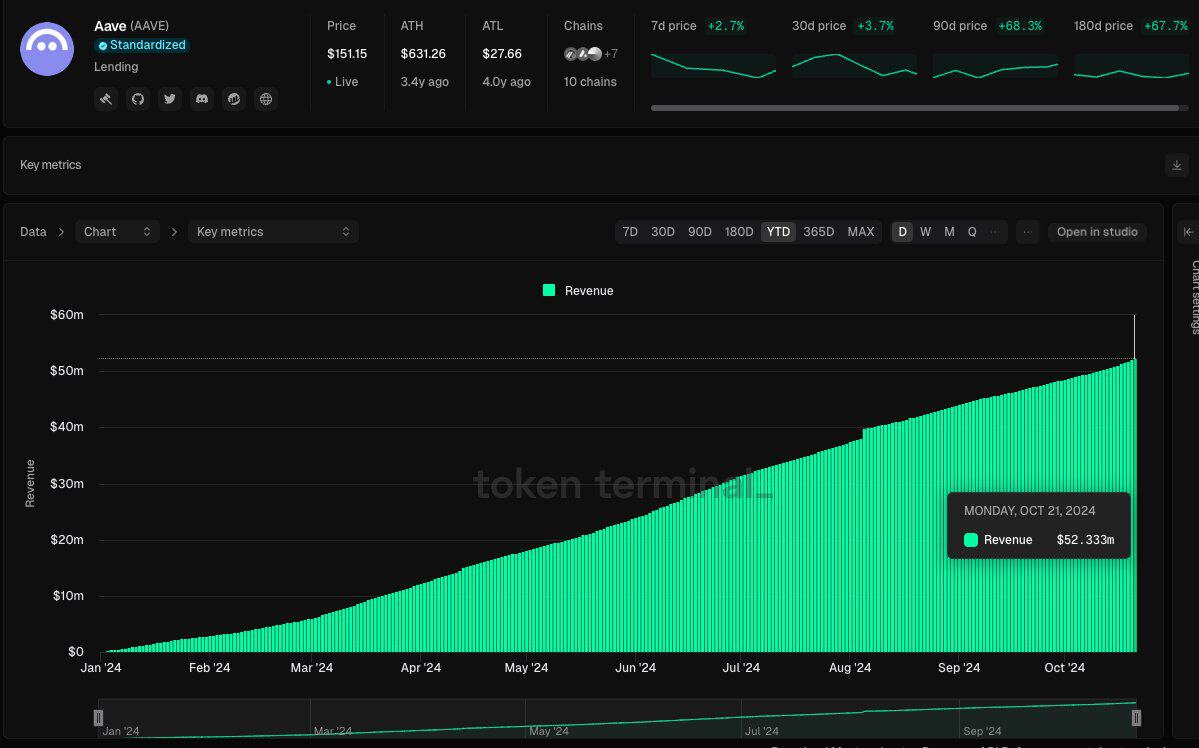This screenshot has height=748, width=1199.
Task: Click the horizontal scrollbar under price trends
Action: point(914,108)
